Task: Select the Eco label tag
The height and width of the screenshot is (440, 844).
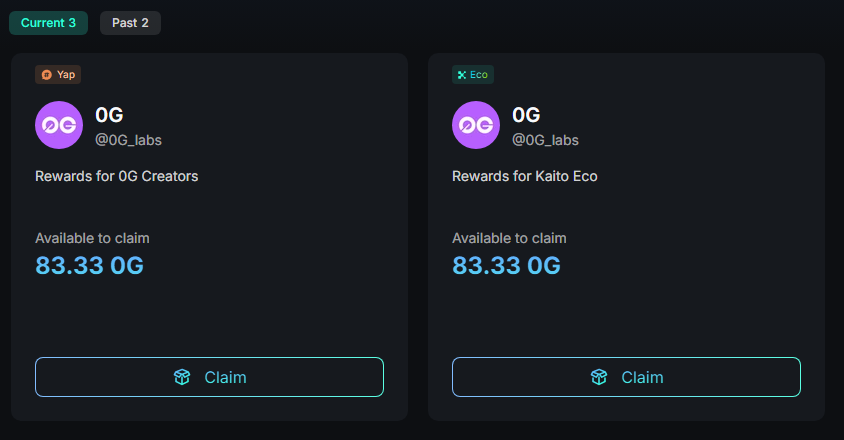Action: point(473,75)
